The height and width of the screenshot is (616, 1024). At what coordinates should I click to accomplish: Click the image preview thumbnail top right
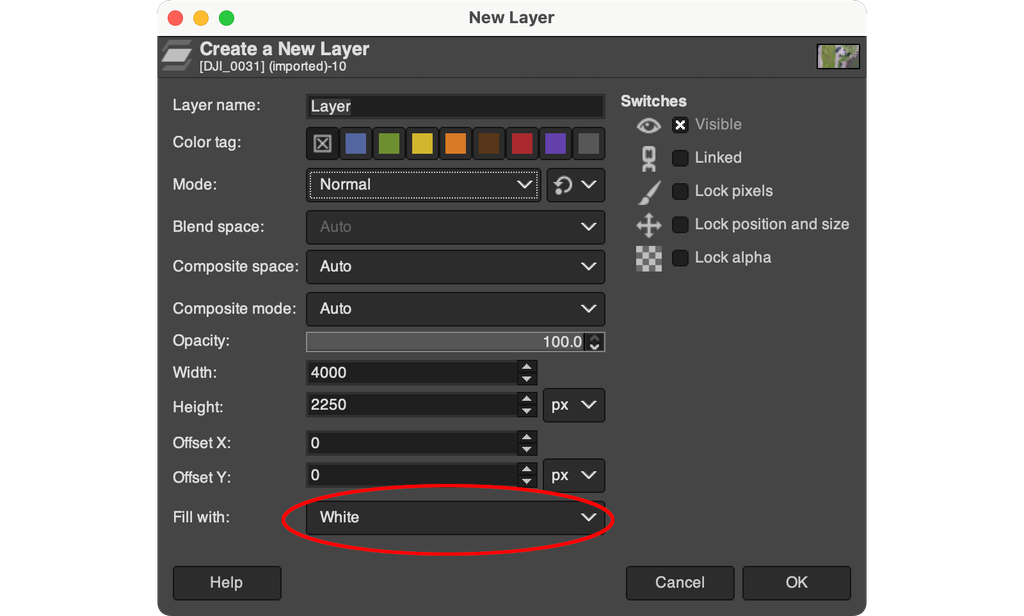[x=838, y=56]
